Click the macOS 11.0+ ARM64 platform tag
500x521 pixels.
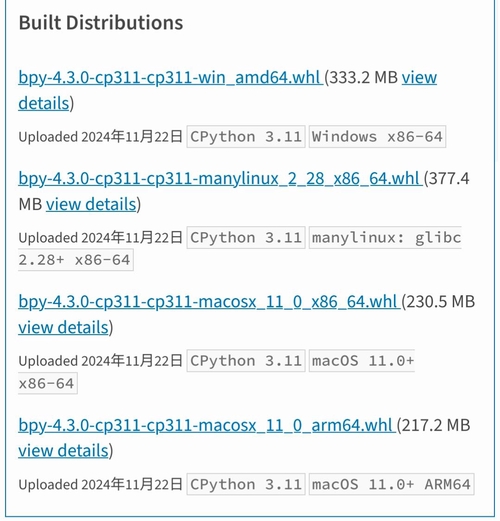(x=391, y=484)
